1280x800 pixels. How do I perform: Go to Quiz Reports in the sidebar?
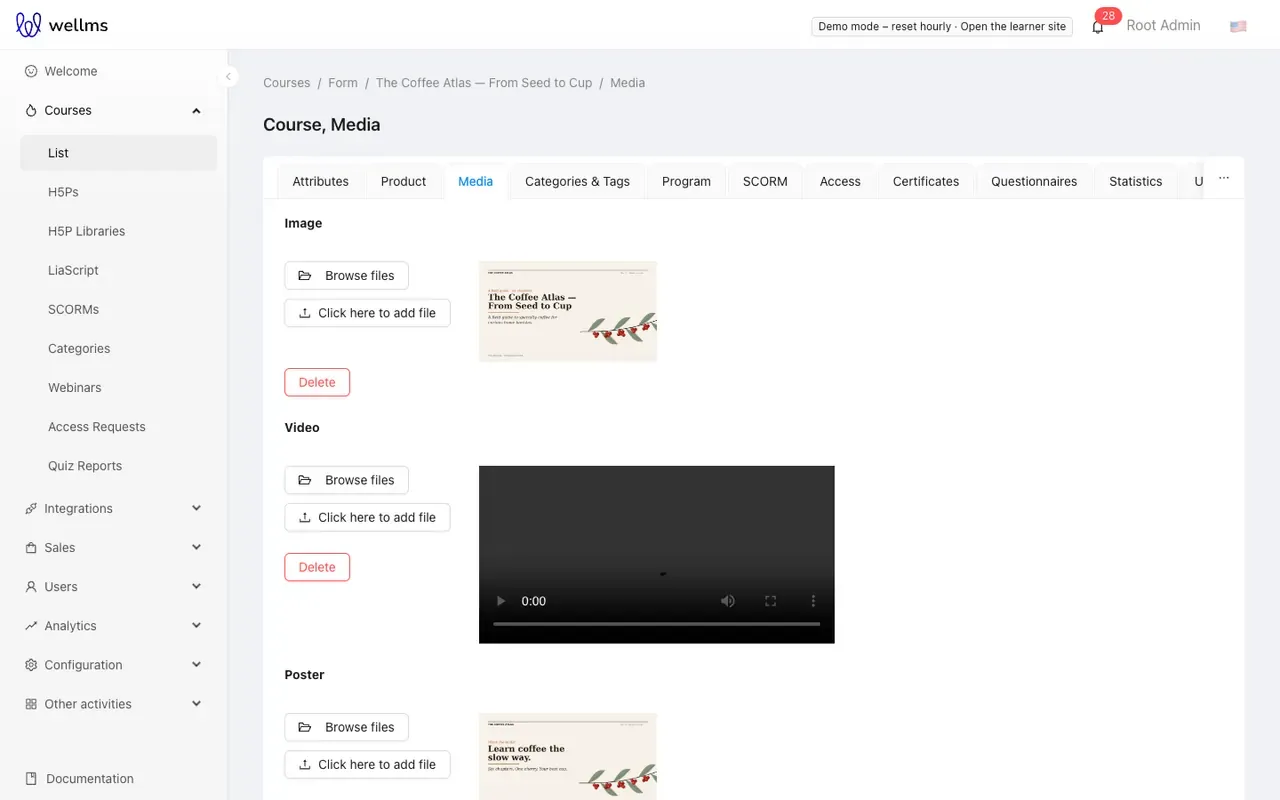click(x=85, y=466)
